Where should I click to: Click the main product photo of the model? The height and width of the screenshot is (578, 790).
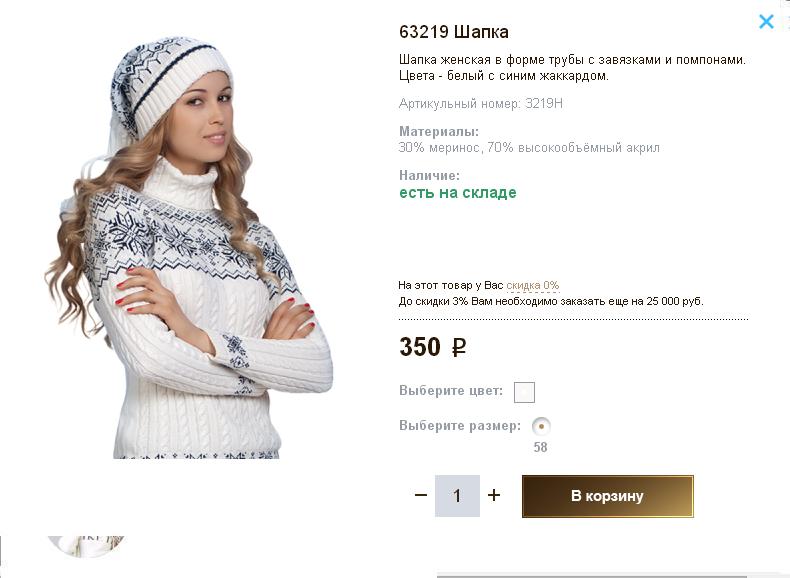[x=190, y=250]
